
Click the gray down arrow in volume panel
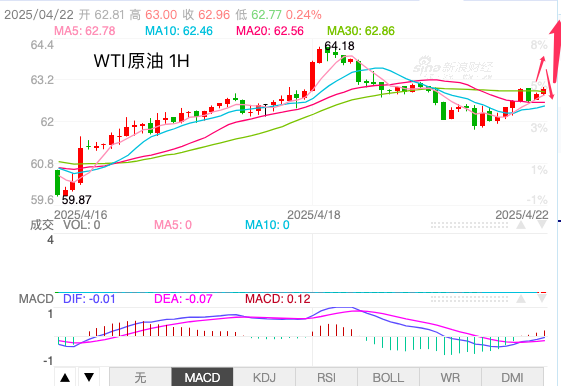tap(542, 225)
